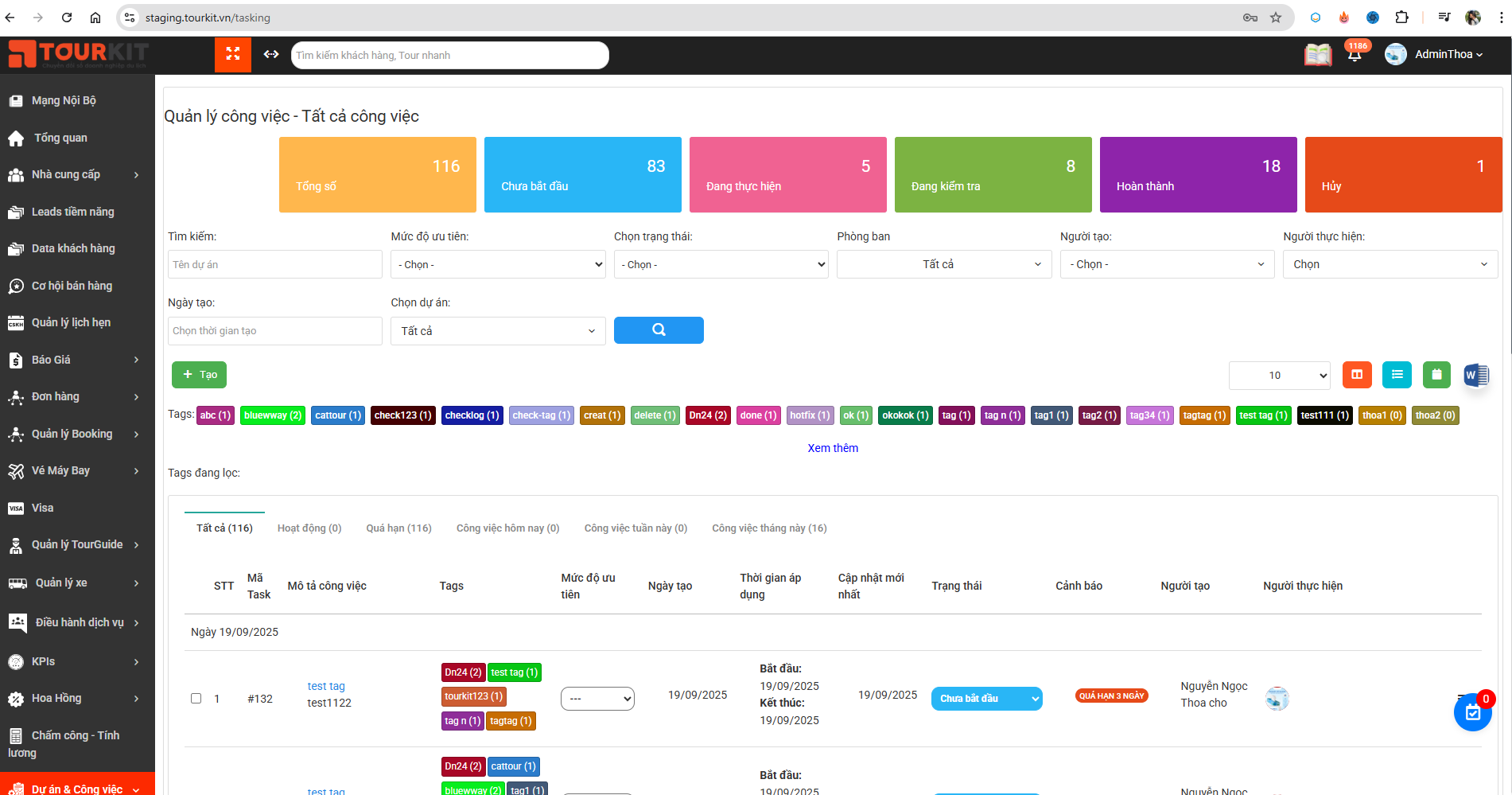Click the Tên dự án search field
1512x795 pixels.
(275, 264)
